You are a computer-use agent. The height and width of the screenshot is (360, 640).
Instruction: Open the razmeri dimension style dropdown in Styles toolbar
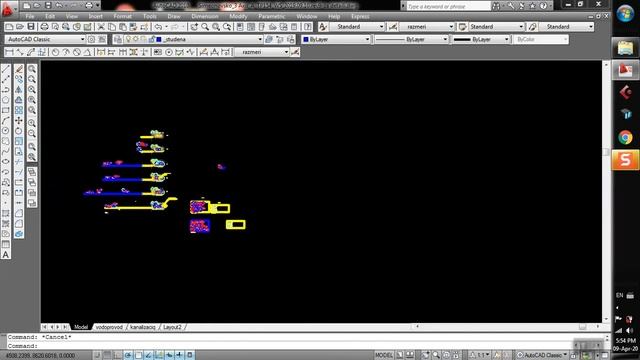coord(427,27)
